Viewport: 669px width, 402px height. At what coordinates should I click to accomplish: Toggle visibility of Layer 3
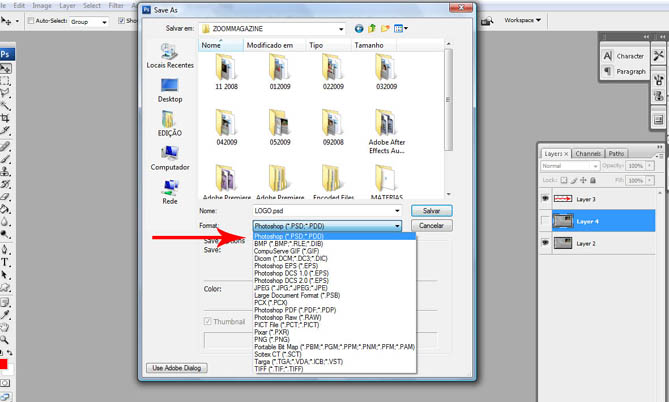[545, 199]
